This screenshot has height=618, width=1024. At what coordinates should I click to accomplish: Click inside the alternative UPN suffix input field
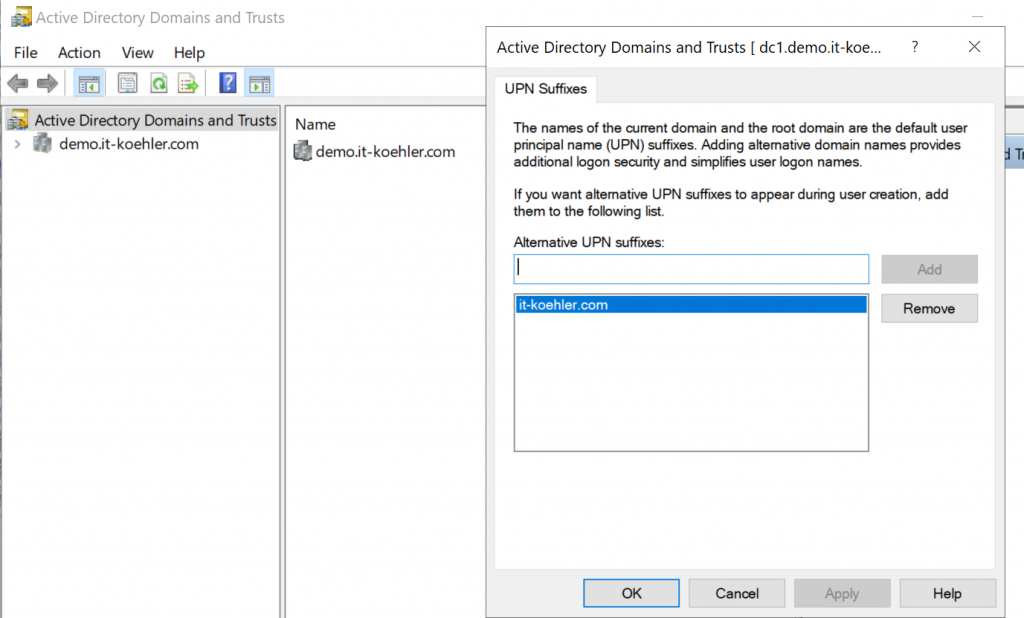point(690,269)
